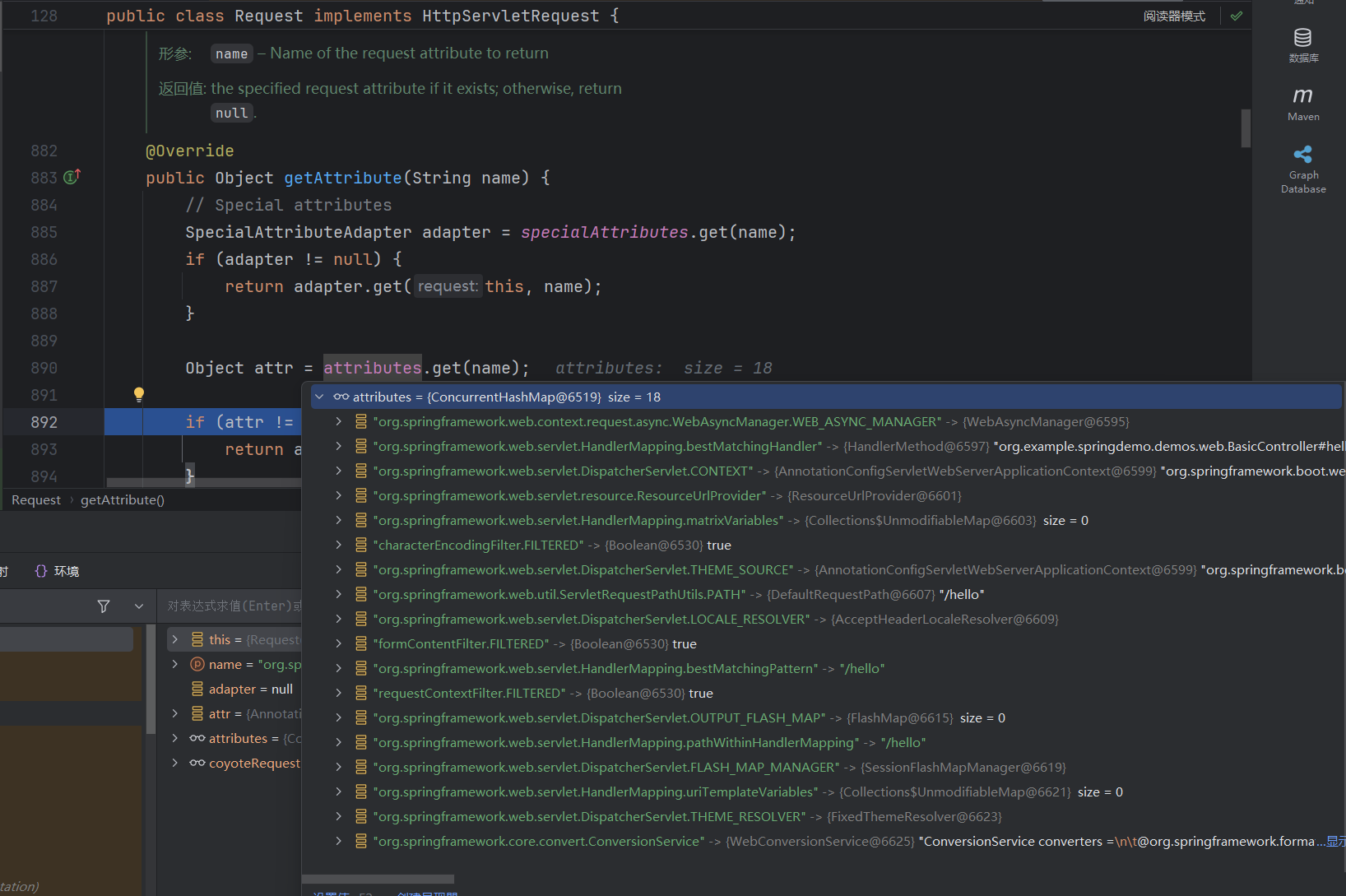Open the dropdown arrow next to the filter icon

coord(138,606)
